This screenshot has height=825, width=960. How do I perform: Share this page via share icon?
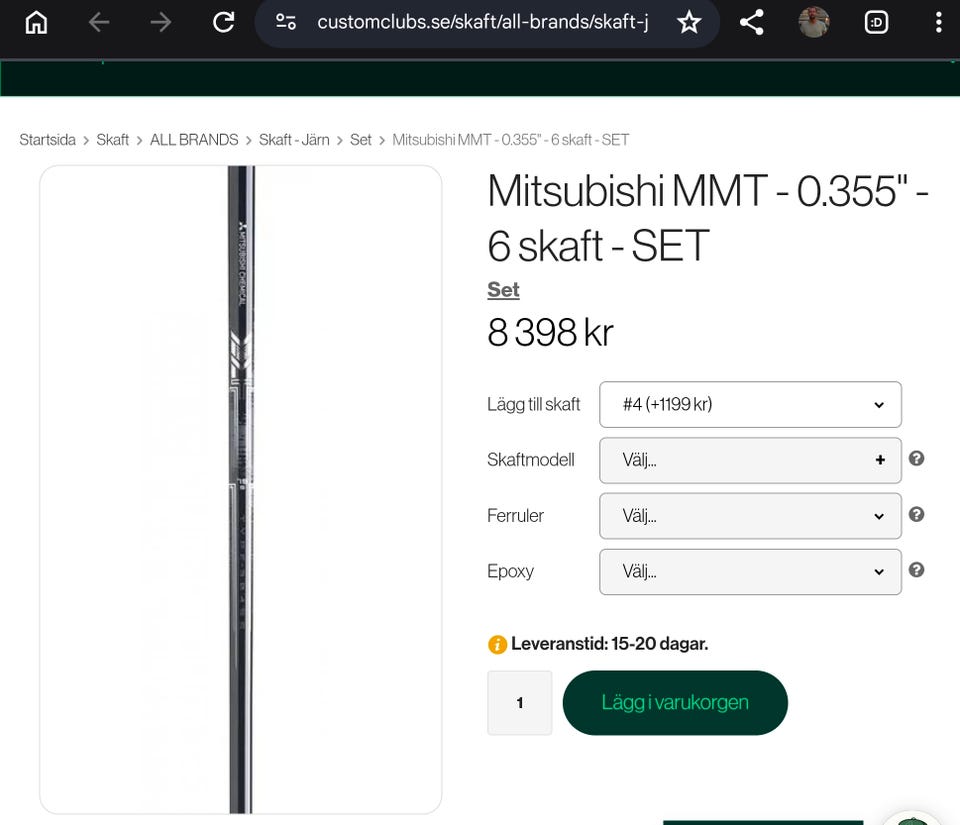(751, 23)
